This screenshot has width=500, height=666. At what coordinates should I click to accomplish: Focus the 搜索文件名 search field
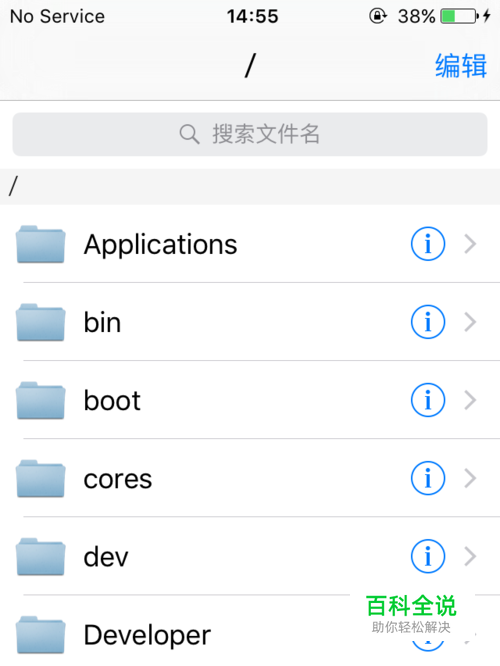click(x=250, y=134)
